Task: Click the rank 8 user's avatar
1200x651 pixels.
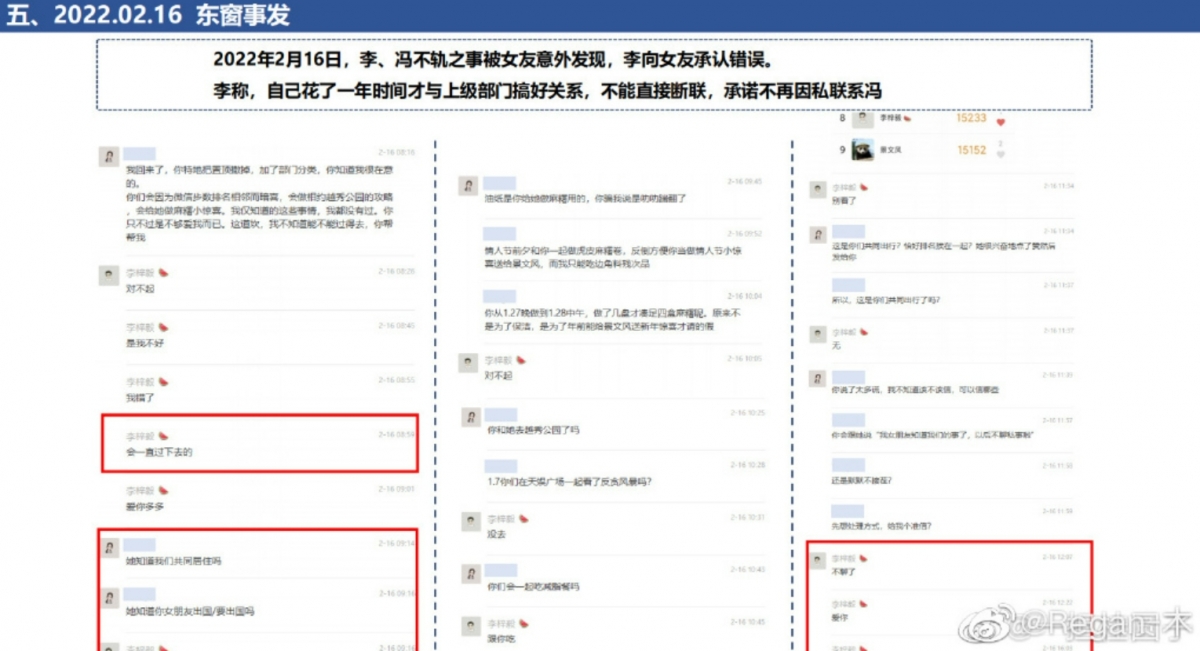Action: coord(862,118)
